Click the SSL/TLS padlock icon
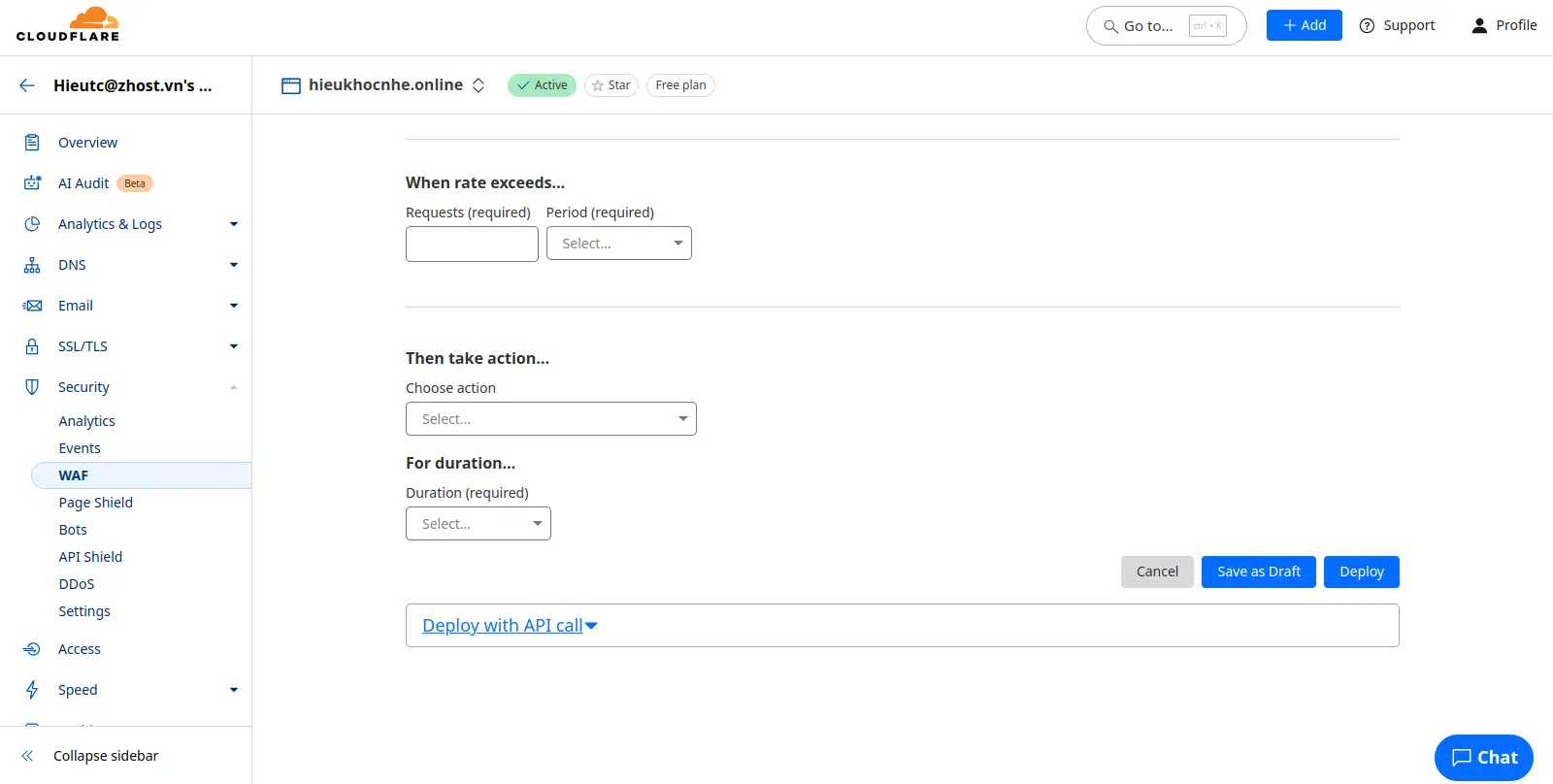This screenshot has height=784, width=1553. 32,346
